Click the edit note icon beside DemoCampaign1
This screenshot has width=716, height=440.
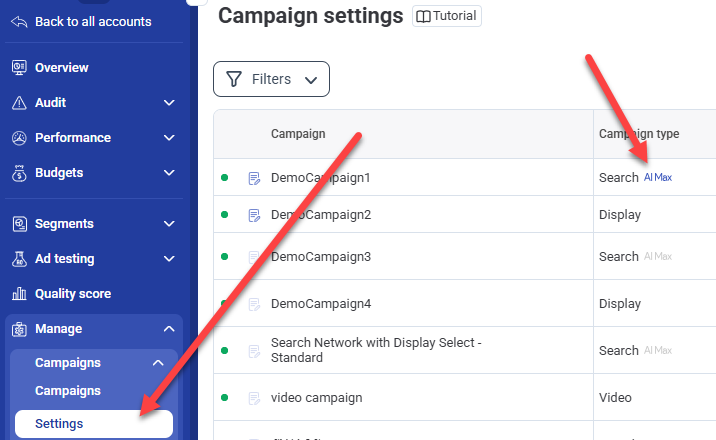254,179
